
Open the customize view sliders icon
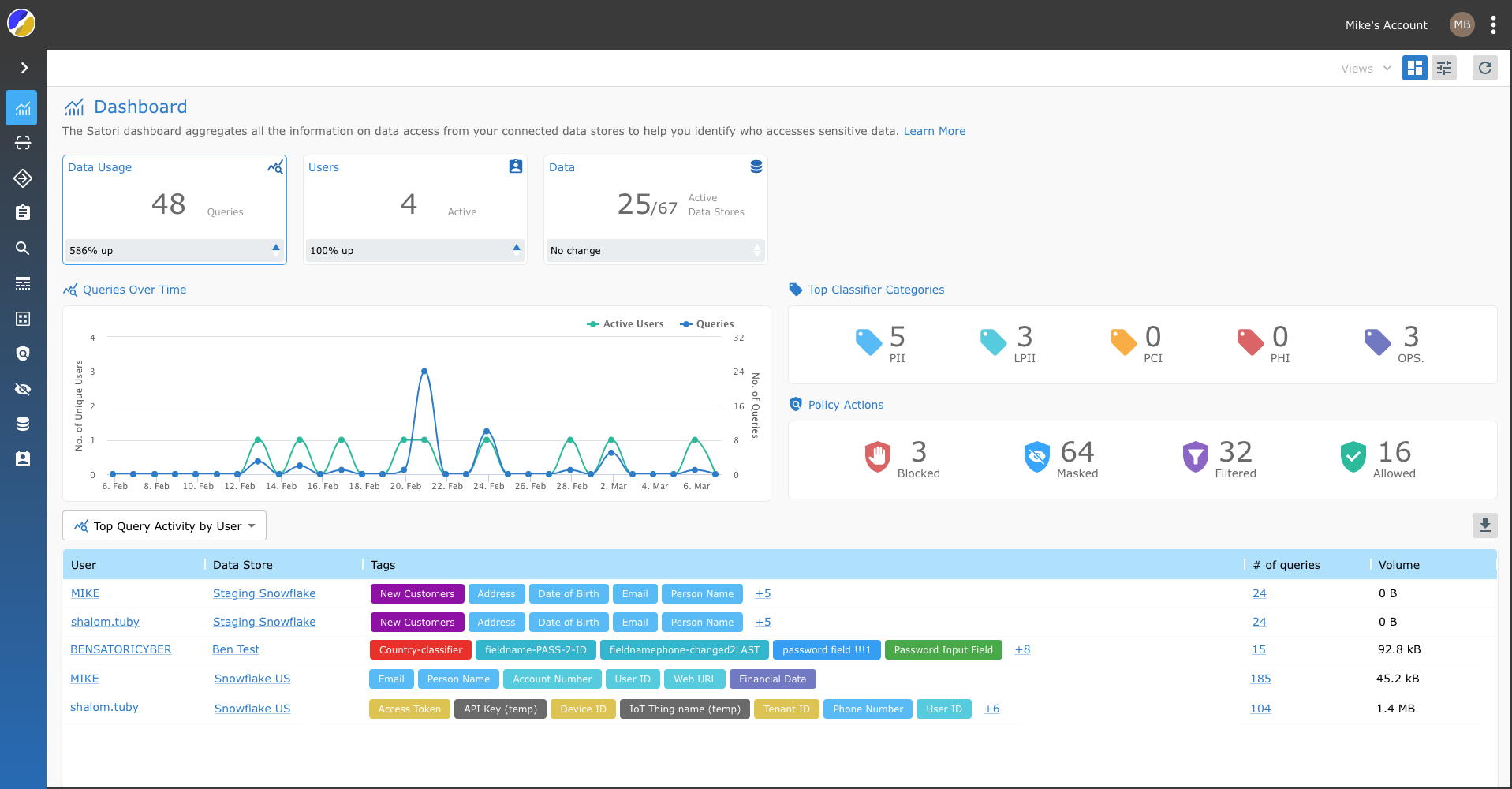(1444, 69)
